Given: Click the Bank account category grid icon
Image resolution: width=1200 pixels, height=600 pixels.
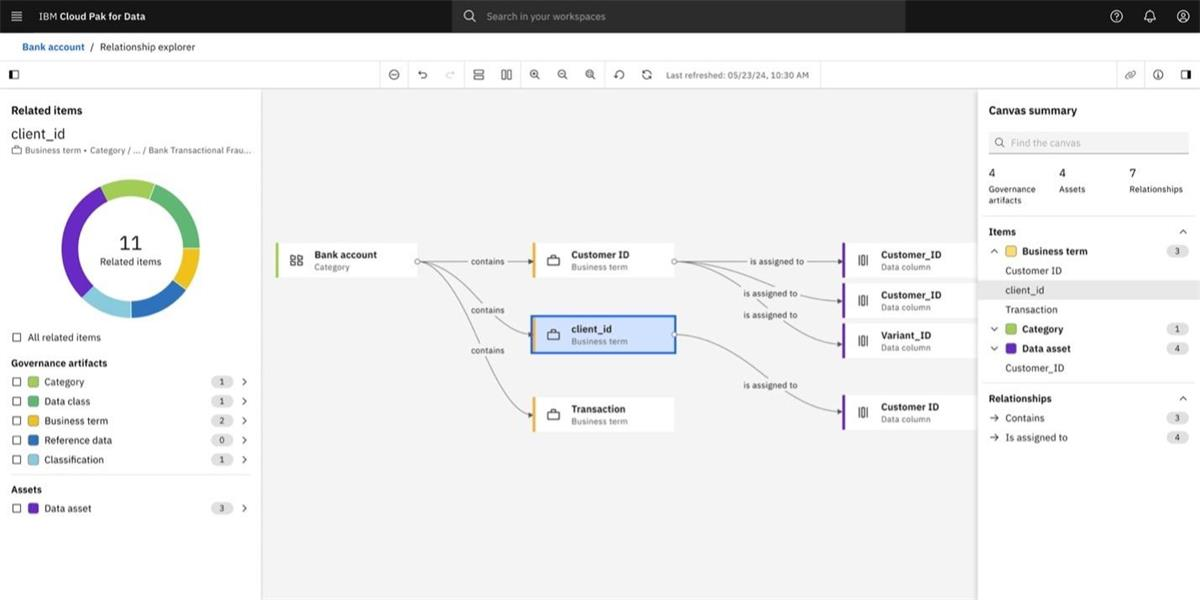Looking at the screenshot, I should point(296,260).
